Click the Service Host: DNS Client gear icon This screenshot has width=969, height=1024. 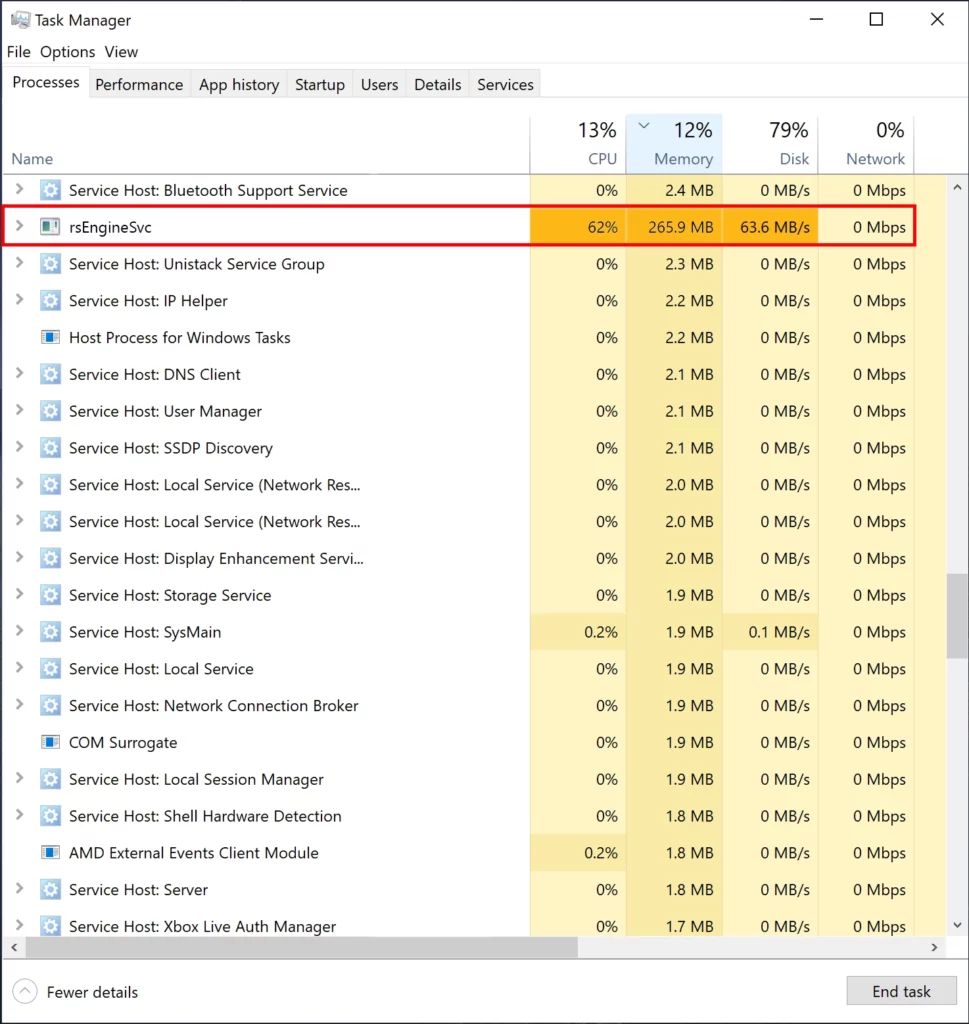point(50,374)
